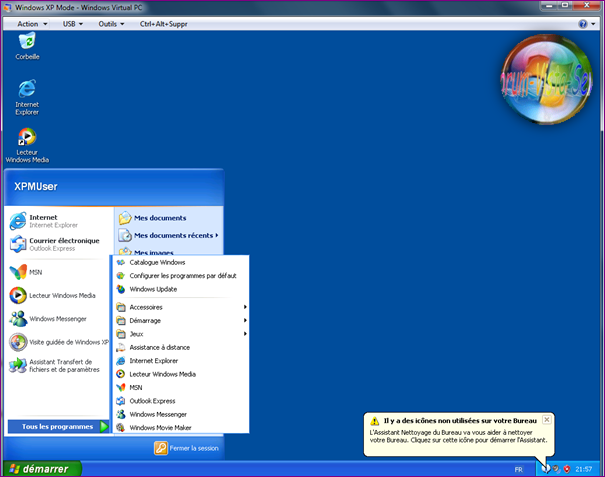
Task: Click the démarrer Start button
Action: [42, 469]
